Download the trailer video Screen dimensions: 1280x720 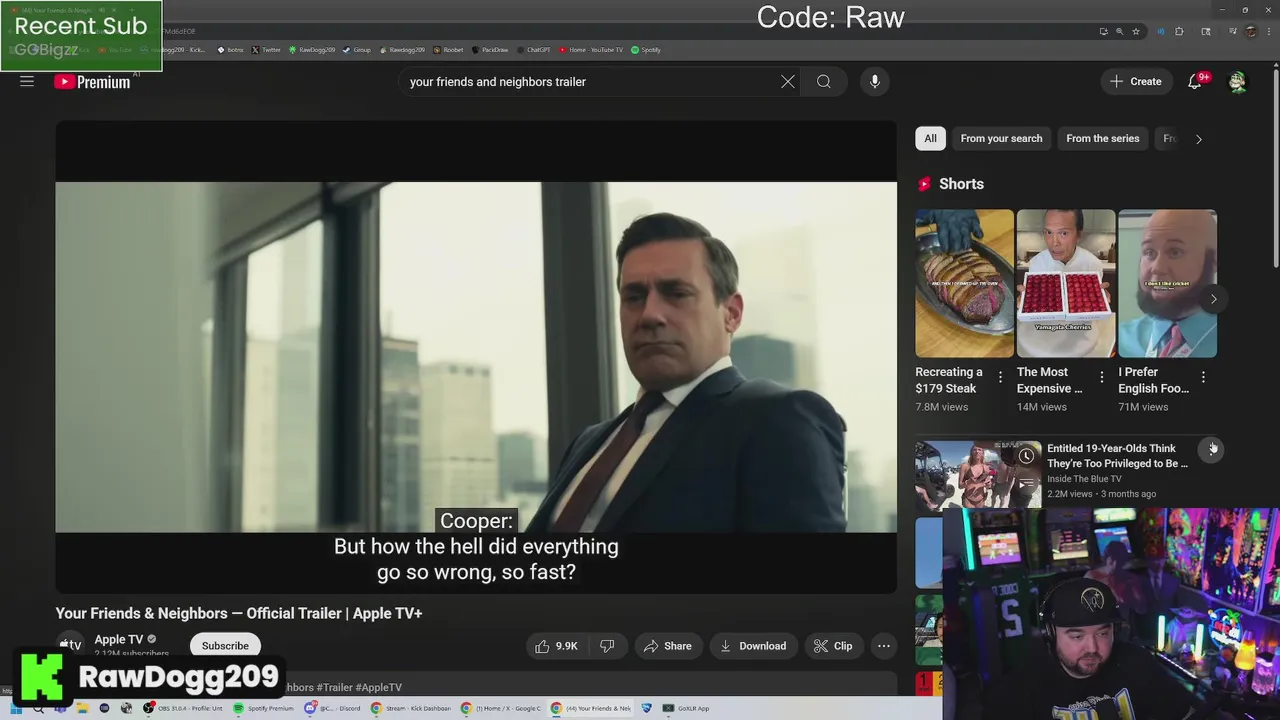tap(753, 646)
